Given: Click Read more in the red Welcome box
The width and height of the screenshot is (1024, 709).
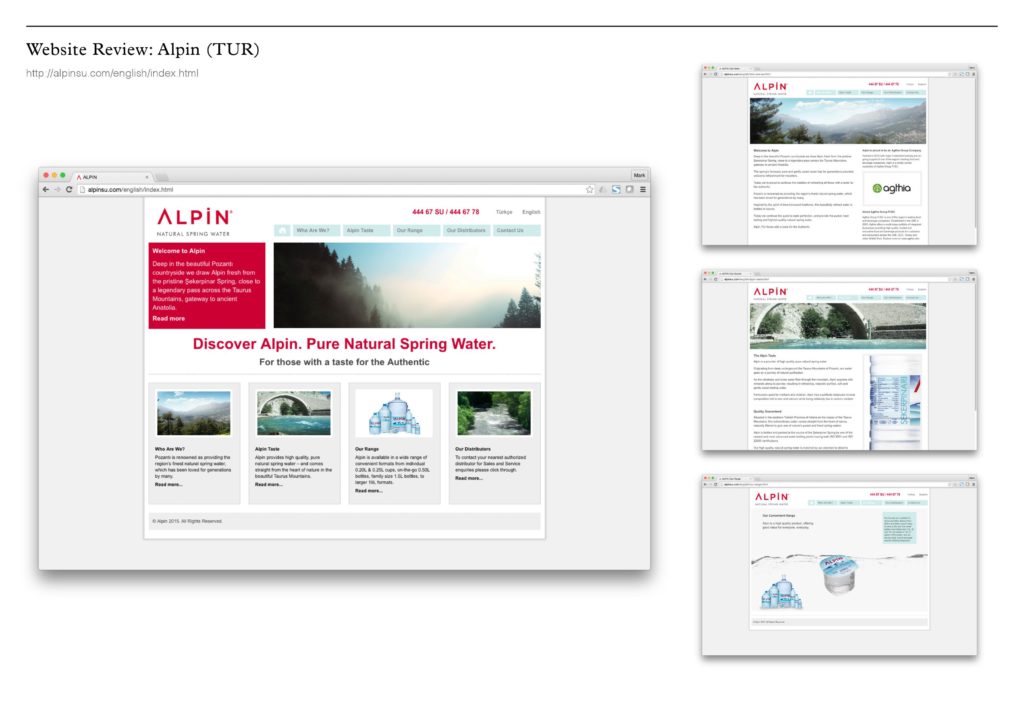Looking at the screenshot, I should [168, 319].
